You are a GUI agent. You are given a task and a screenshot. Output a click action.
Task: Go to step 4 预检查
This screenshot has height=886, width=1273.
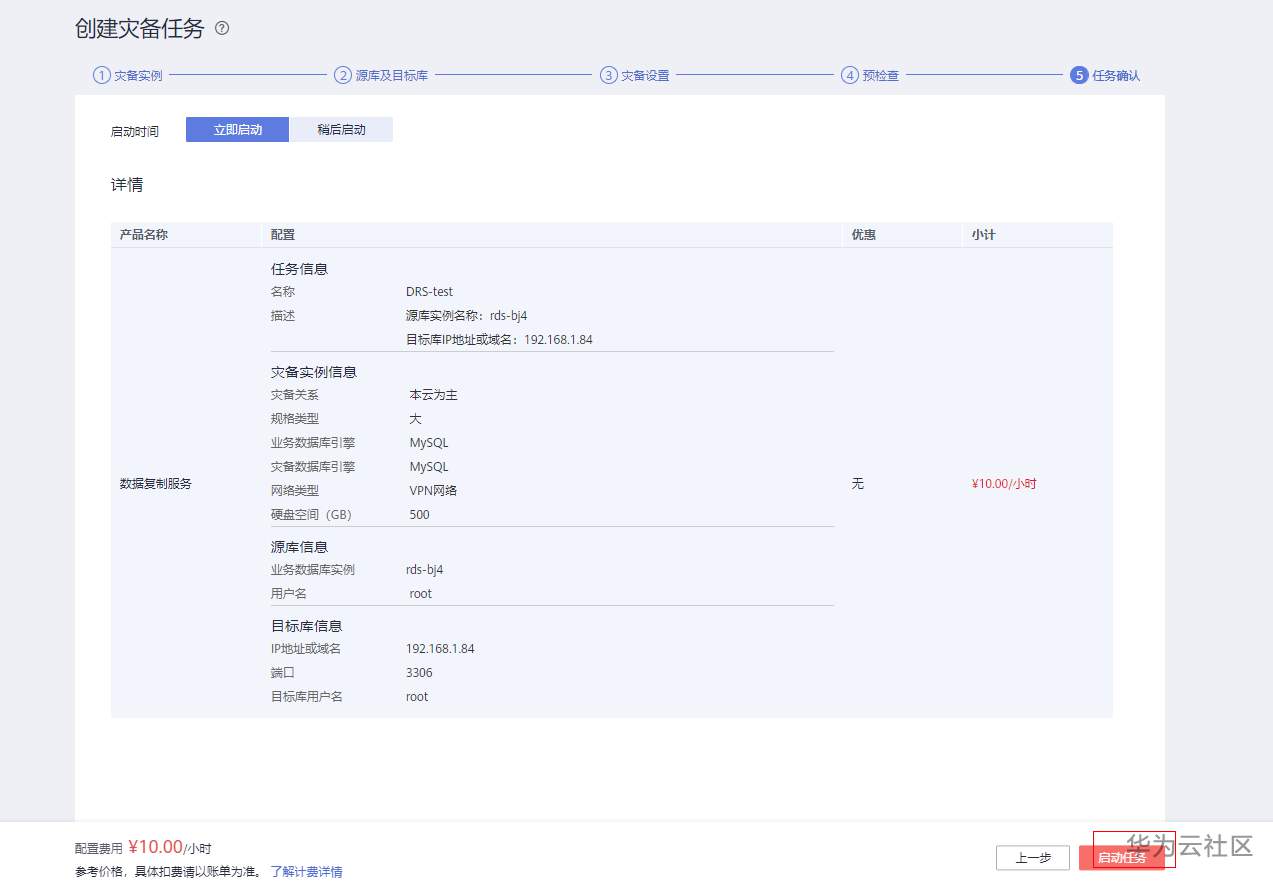870,75
